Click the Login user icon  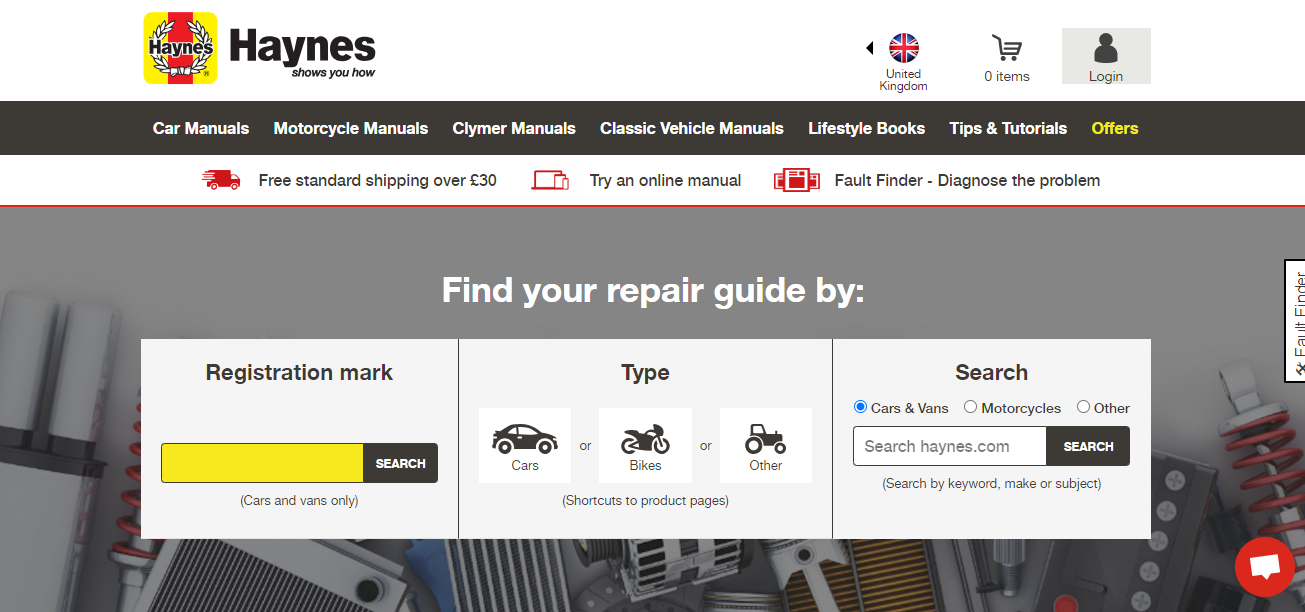(x=1105, y=48)
